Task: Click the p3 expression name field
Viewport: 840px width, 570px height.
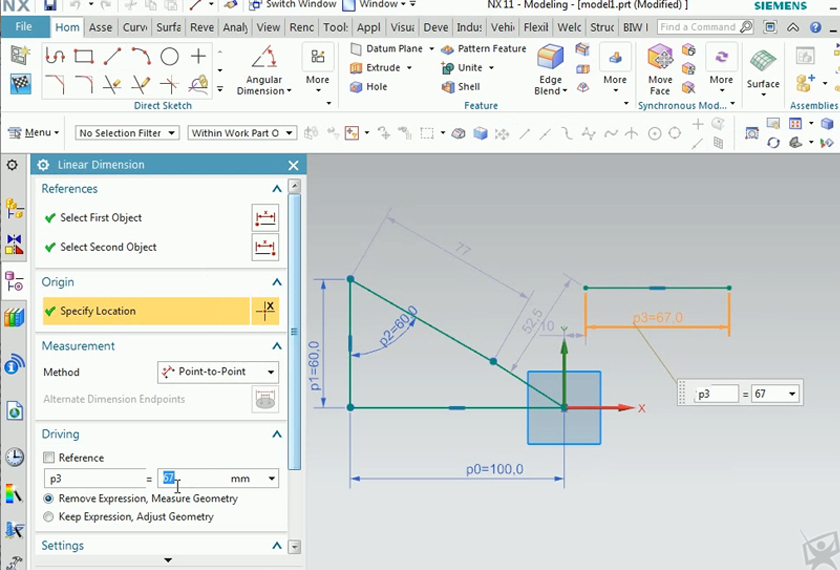Action: (93, 479)
